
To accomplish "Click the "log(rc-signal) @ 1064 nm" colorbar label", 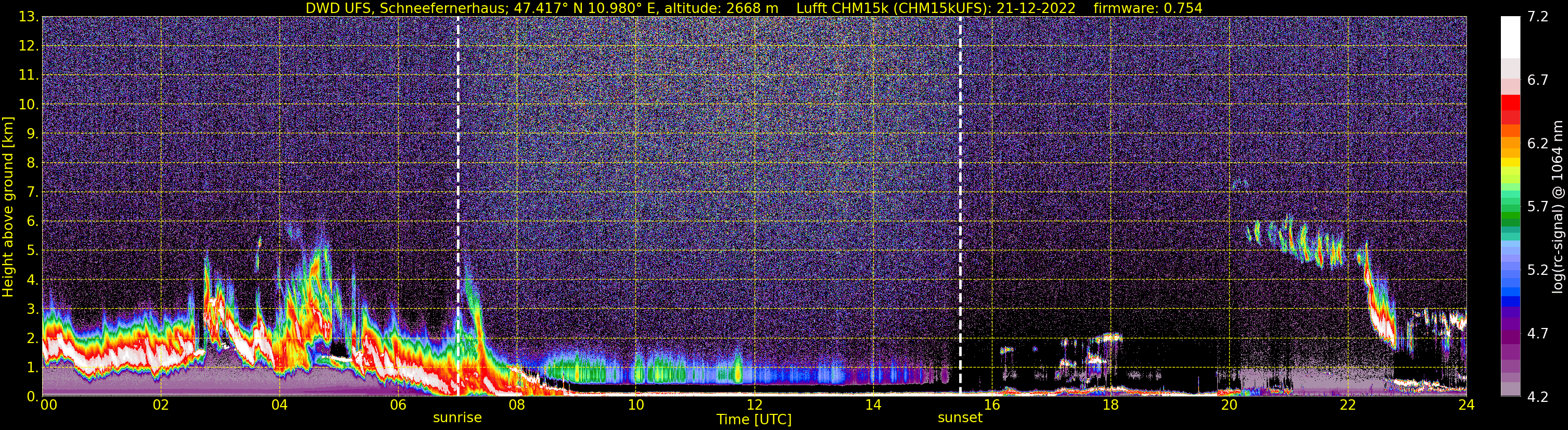I will 1558,207.
